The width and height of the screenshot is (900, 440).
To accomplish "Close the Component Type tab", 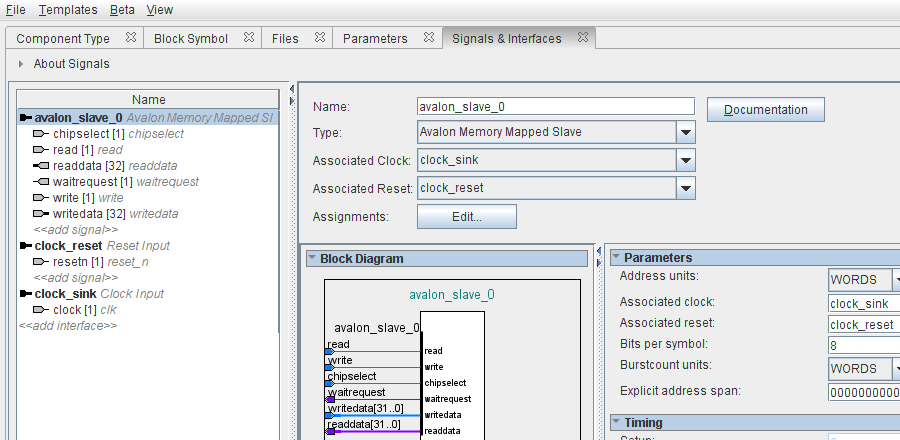I will pyautogui.click(x=131, y=37).
